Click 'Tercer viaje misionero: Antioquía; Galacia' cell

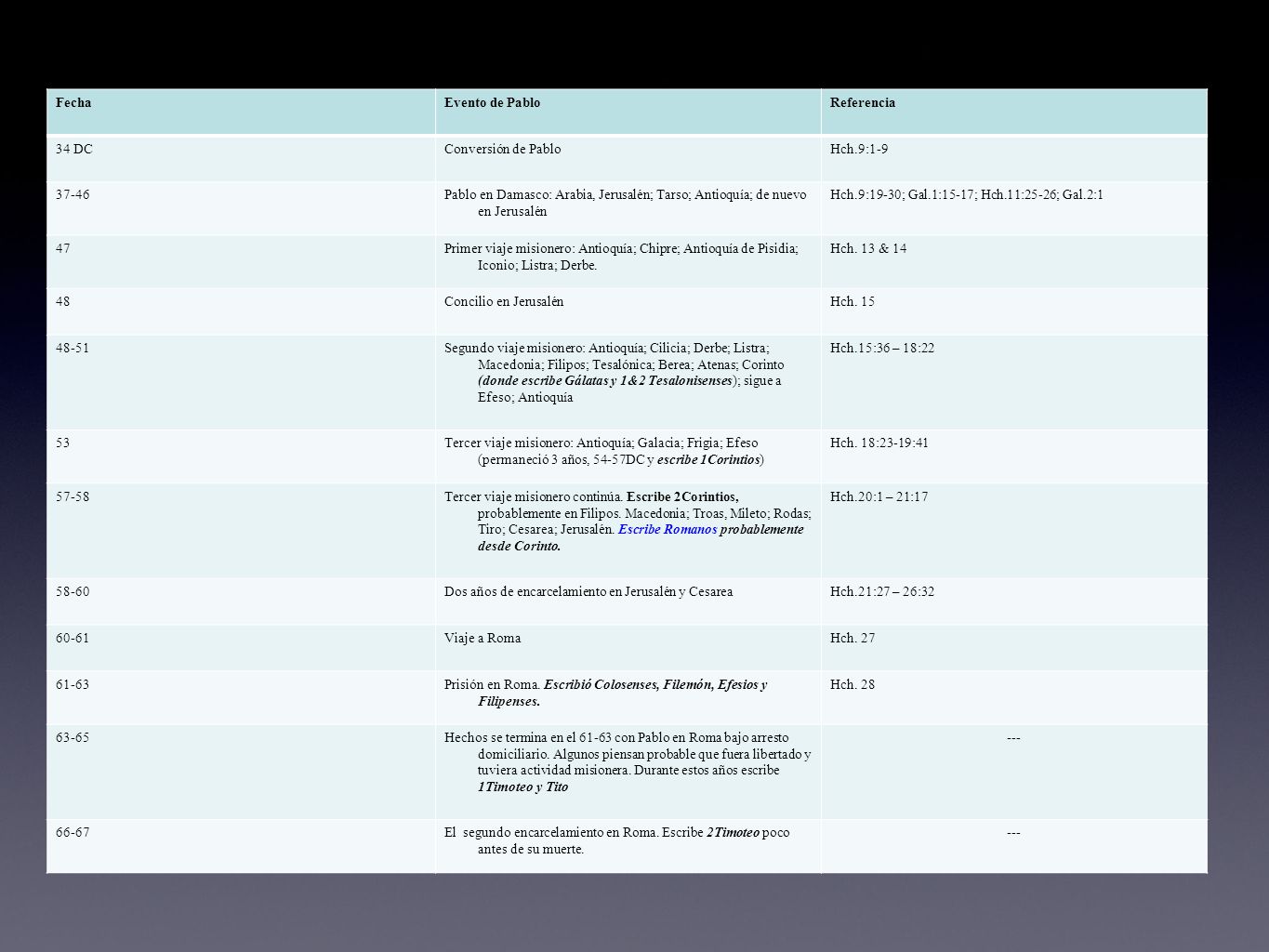pos(628,456)
